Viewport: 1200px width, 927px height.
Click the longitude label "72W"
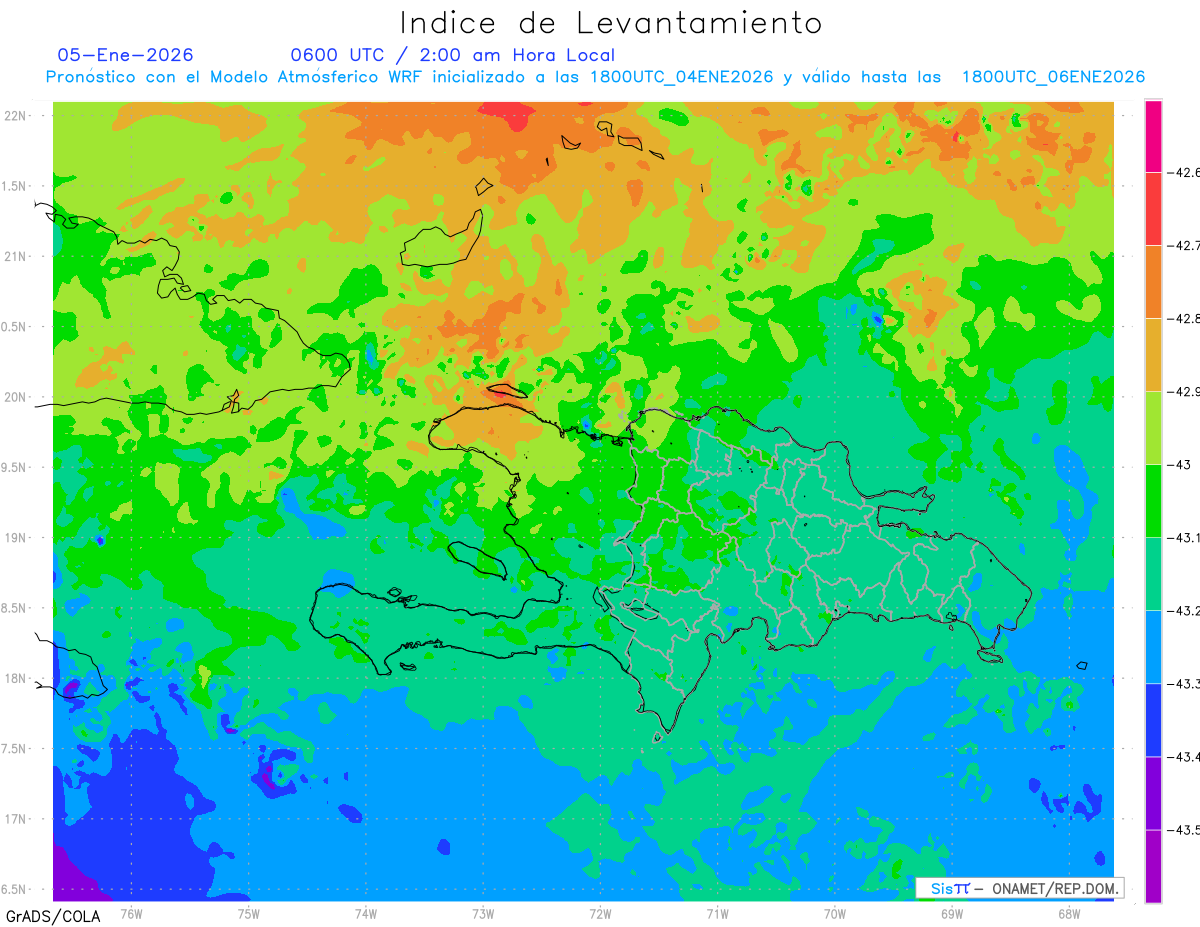pos(600,914)
